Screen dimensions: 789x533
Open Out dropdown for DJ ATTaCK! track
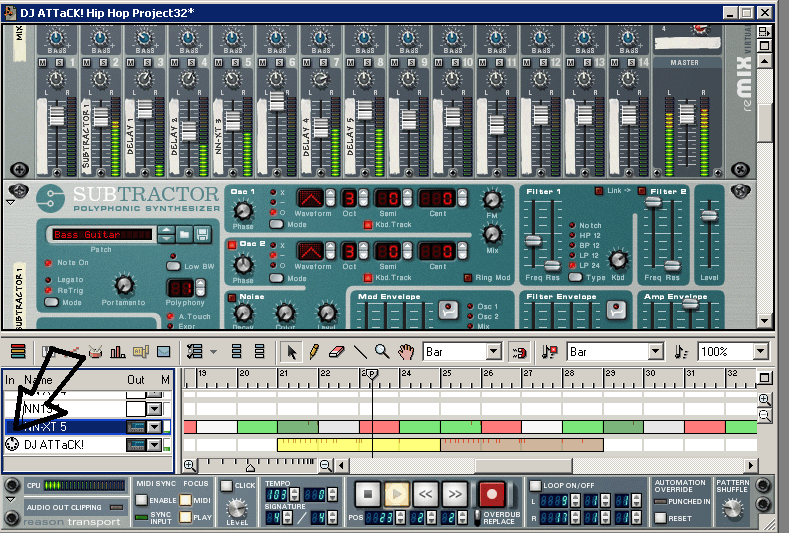[x=154, y=445]
